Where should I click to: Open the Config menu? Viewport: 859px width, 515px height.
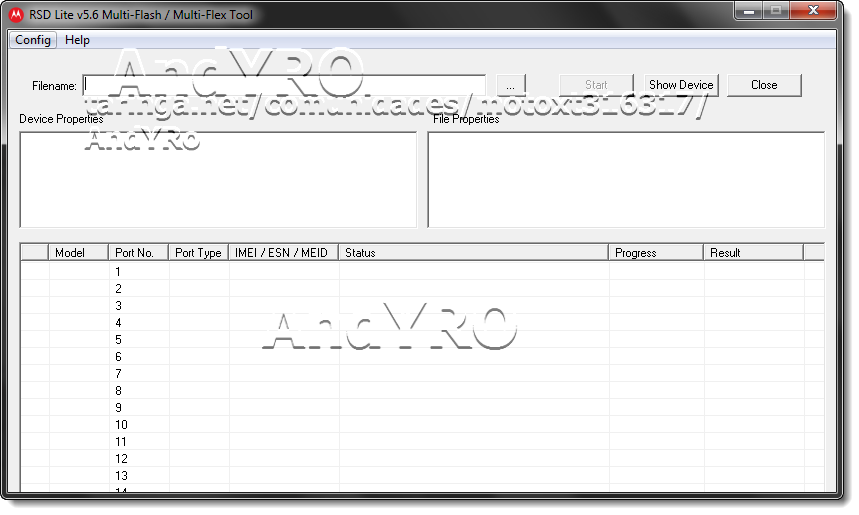(33, 40)
